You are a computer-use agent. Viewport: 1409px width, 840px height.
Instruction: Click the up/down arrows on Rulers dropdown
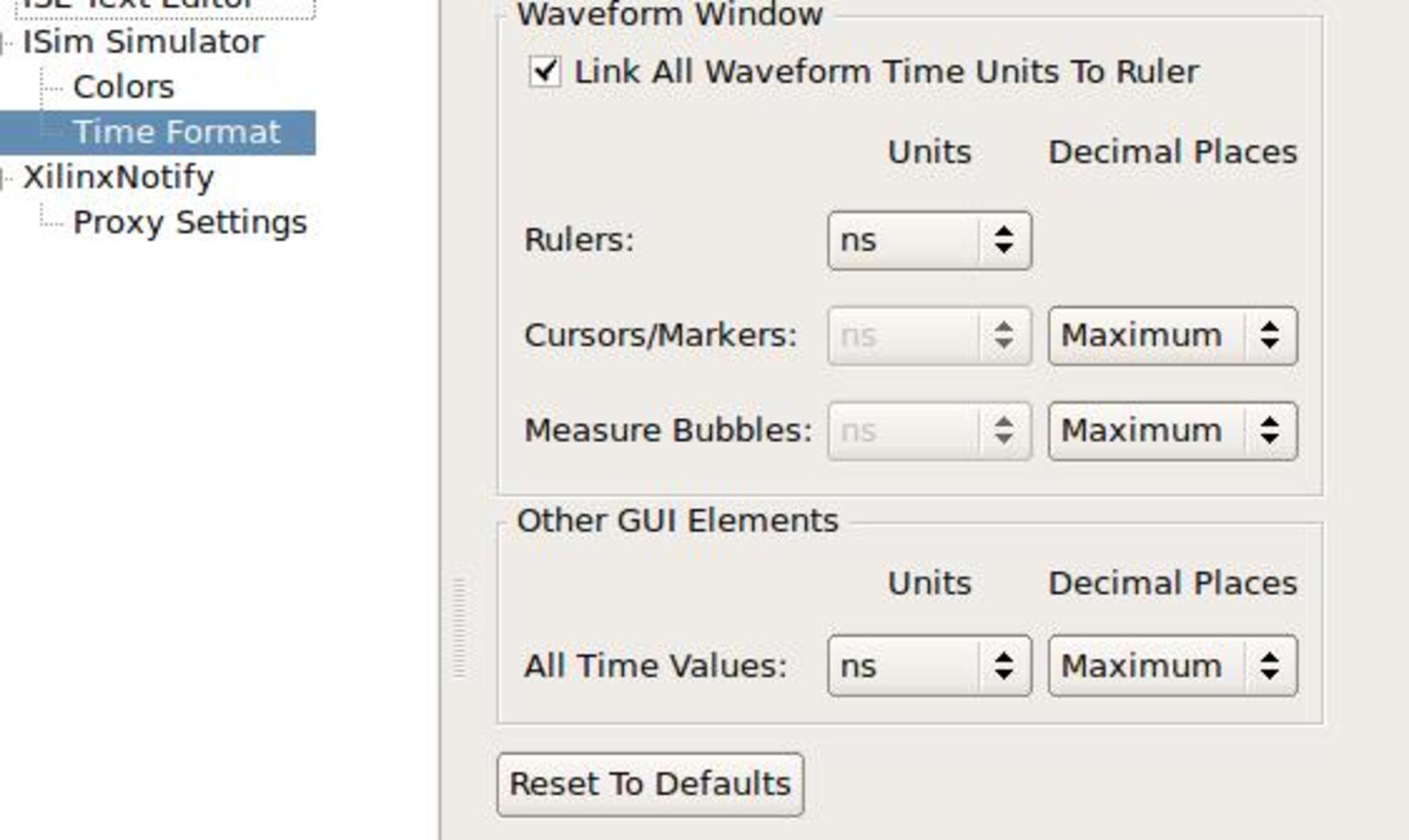pos(1004,240)
